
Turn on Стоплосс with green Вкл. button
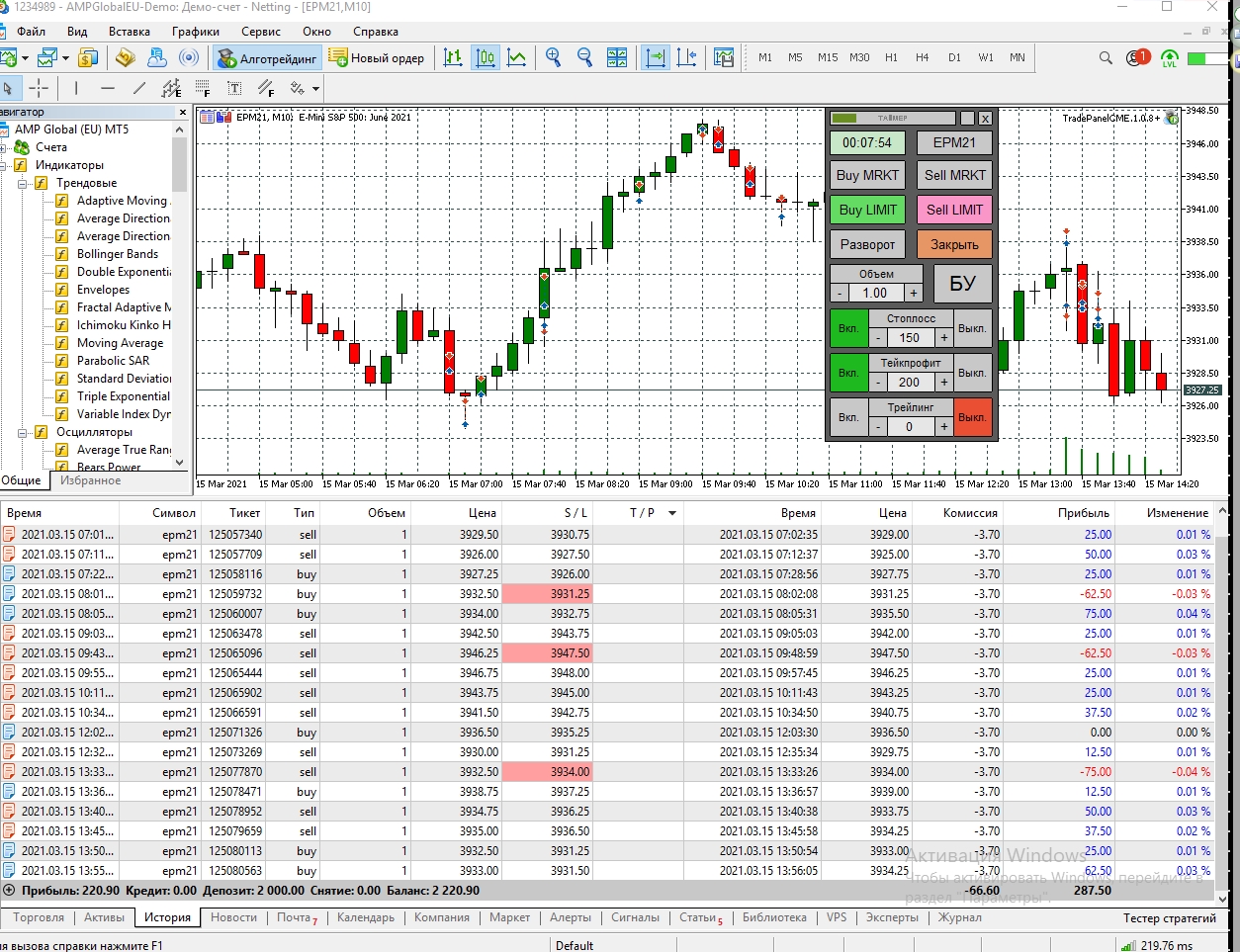tap(848, 328)
